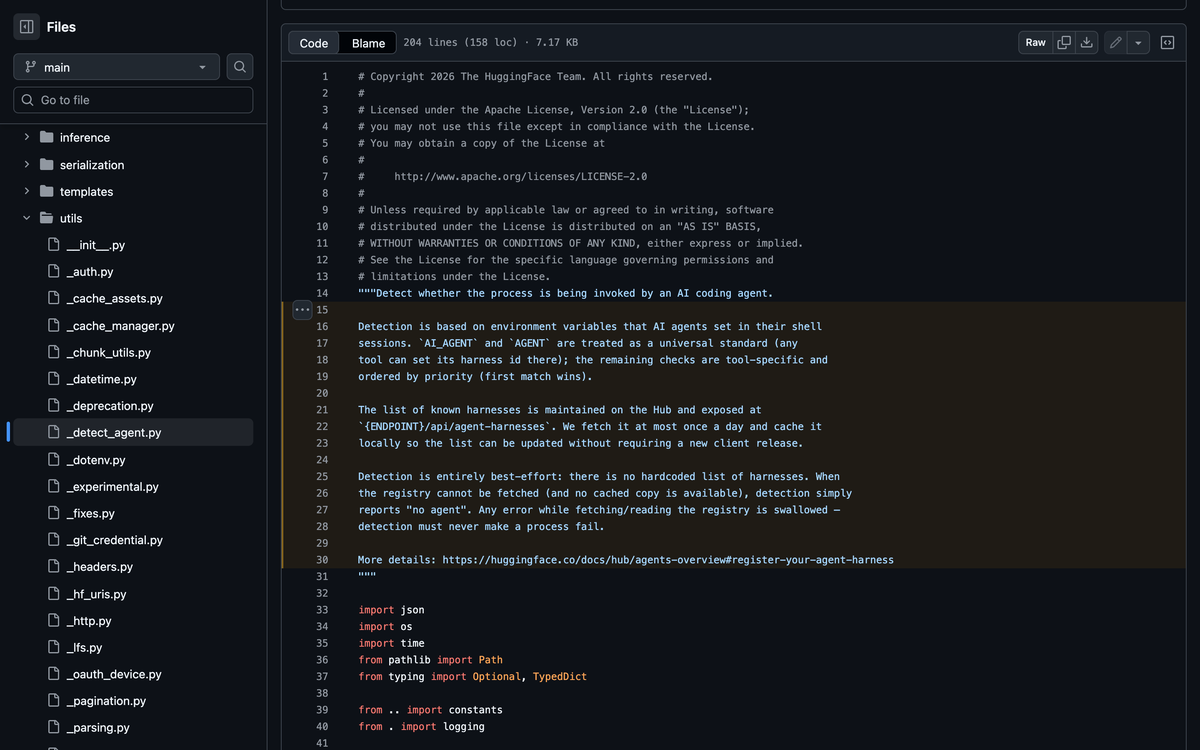Click line number 30
Image resolution: width=1200 pixels, height=750 pixels.
[322, 559]
